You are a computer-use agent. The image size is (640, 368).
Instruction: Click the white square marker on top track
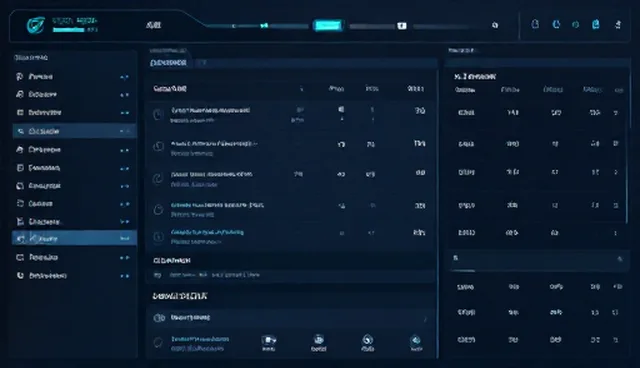coord(402,26)
